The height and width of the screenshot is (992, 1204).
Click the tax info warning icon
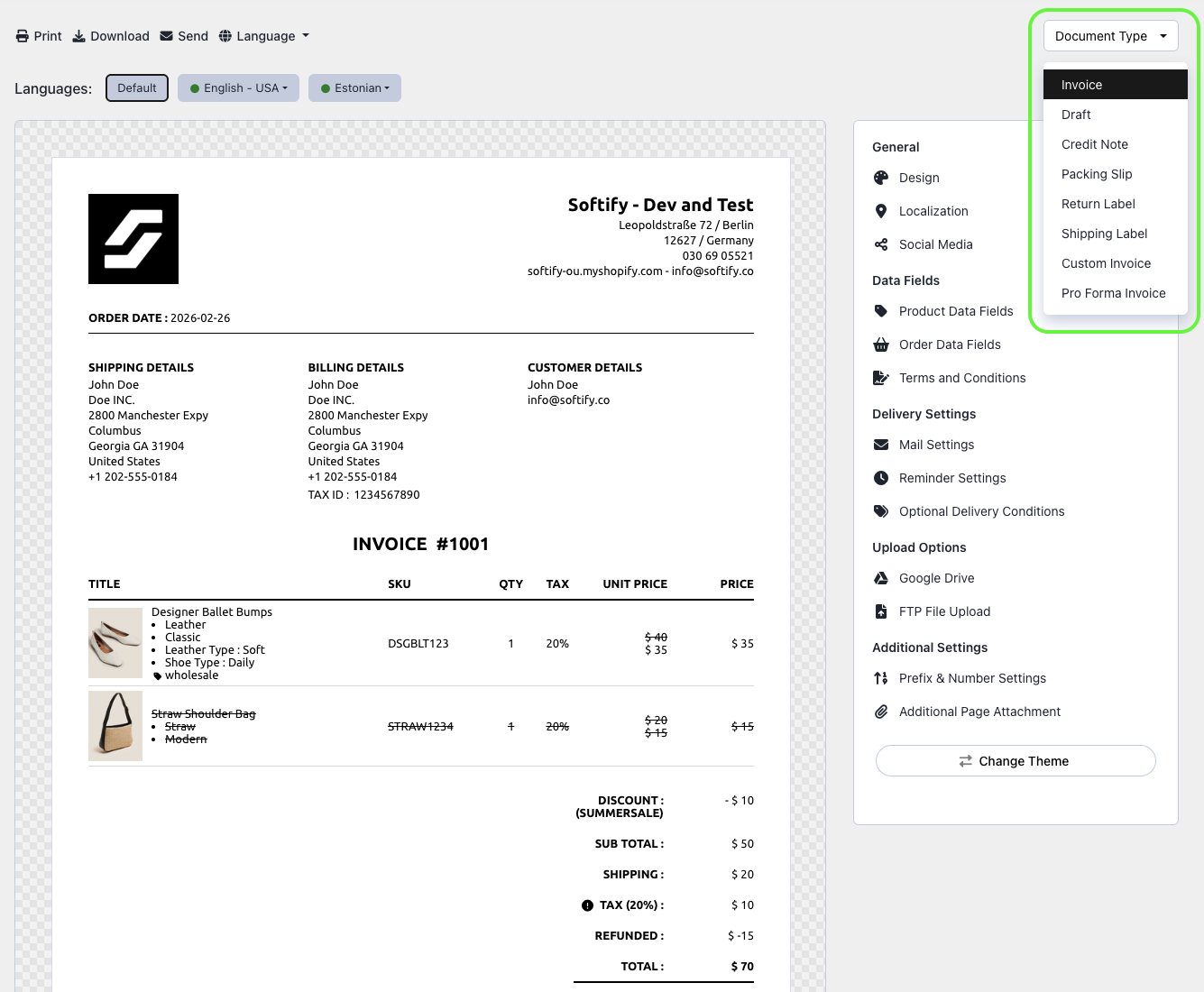tap(587, 905)
